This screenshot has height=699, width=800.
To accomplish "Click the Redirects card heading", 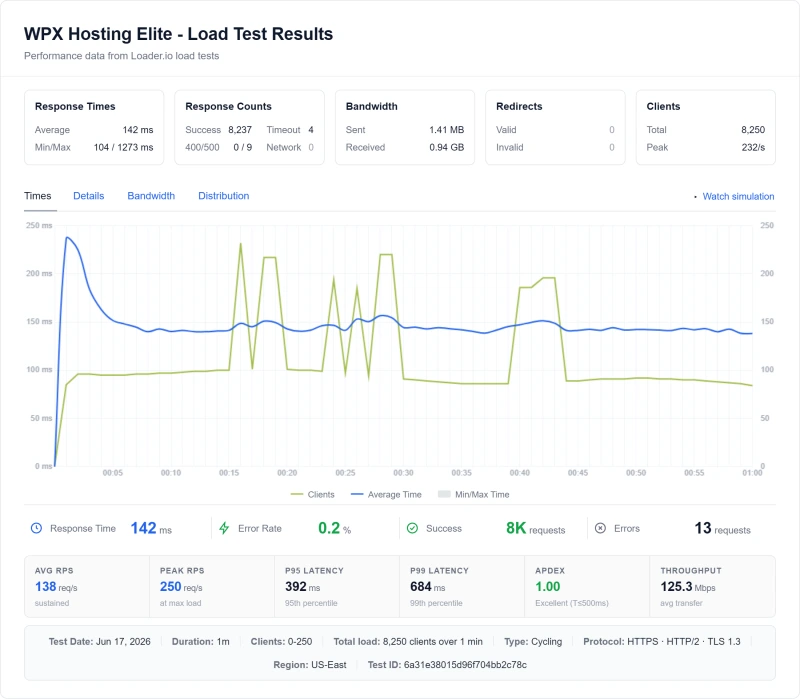I will click(x=519, y=106).
